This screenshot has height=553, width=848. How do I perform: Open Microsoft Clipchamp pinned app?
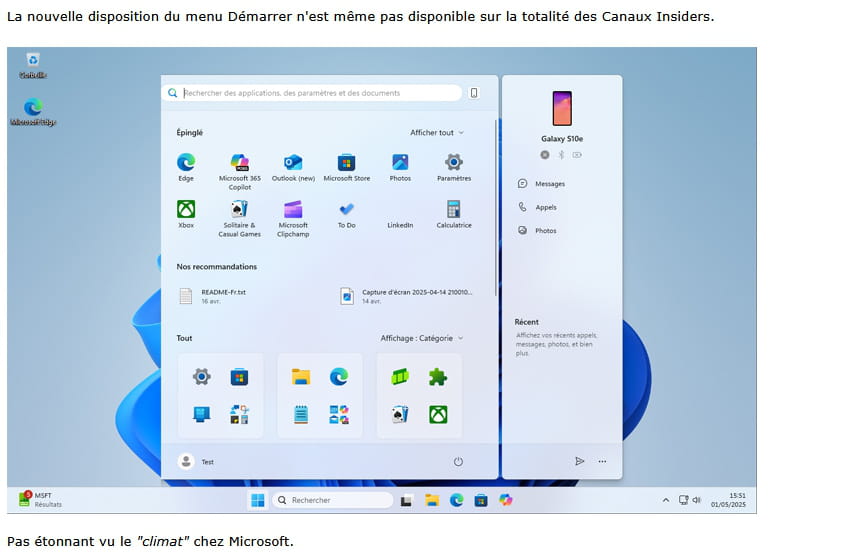(293, 218)
